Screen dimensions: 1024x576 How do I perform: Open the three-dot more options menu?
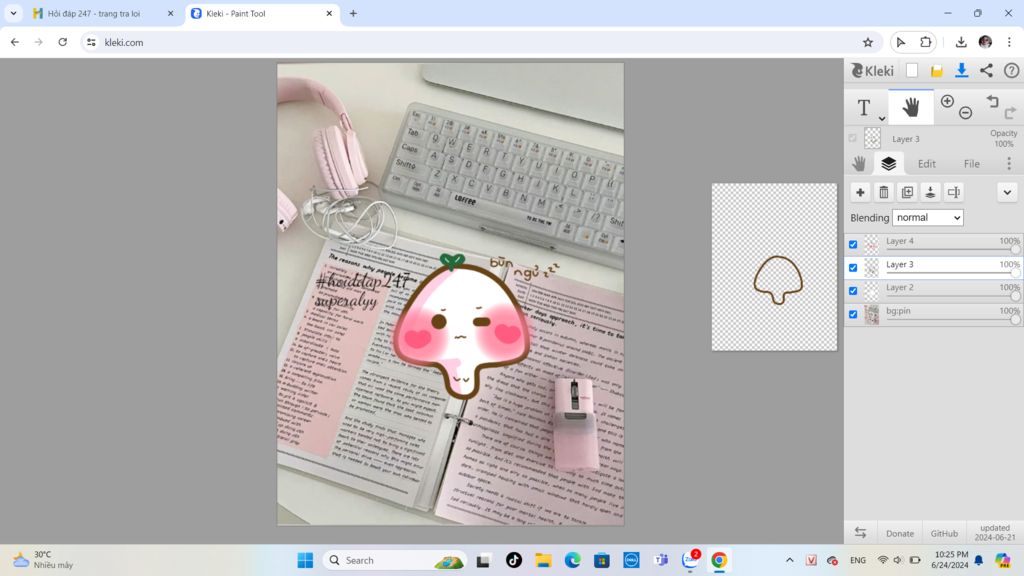[x=1008, y=163]
